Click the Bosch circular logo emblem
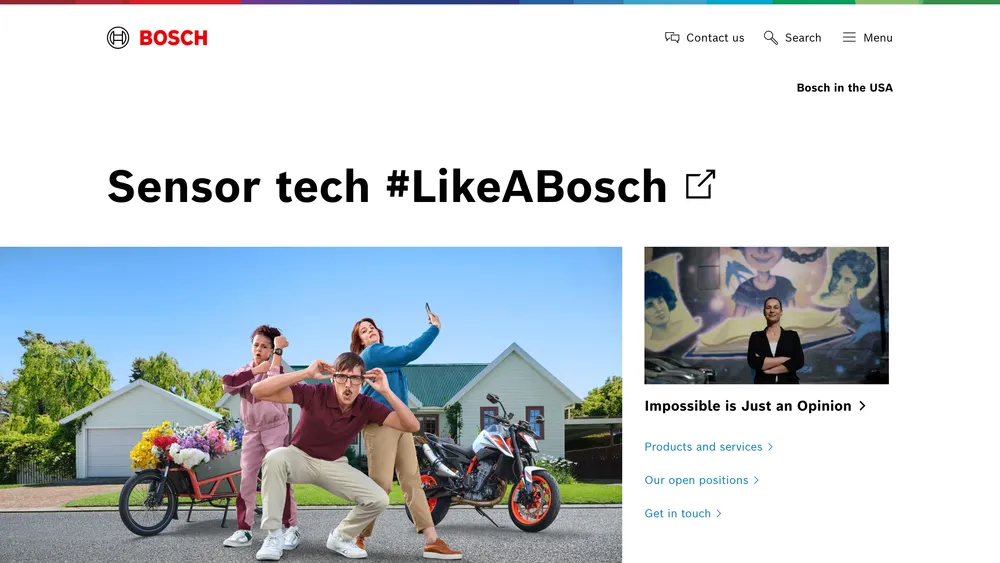The height and width of the screenshot is (563, 1000). (x=118, y=38)
